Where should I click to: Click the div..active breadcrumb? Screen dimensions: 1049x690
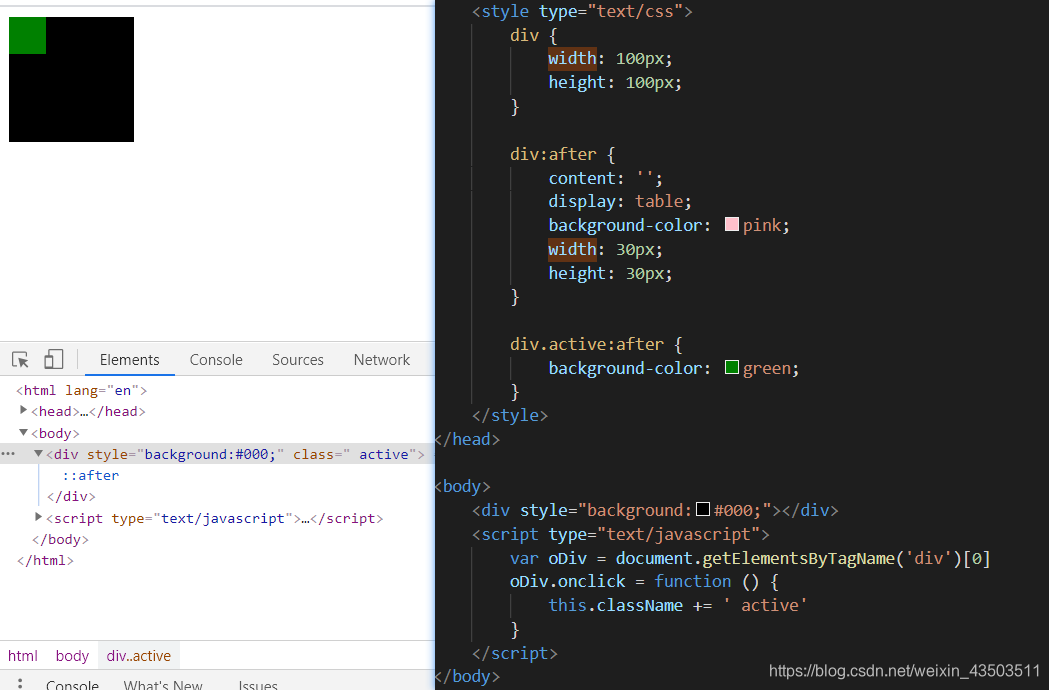click(138, 656)
